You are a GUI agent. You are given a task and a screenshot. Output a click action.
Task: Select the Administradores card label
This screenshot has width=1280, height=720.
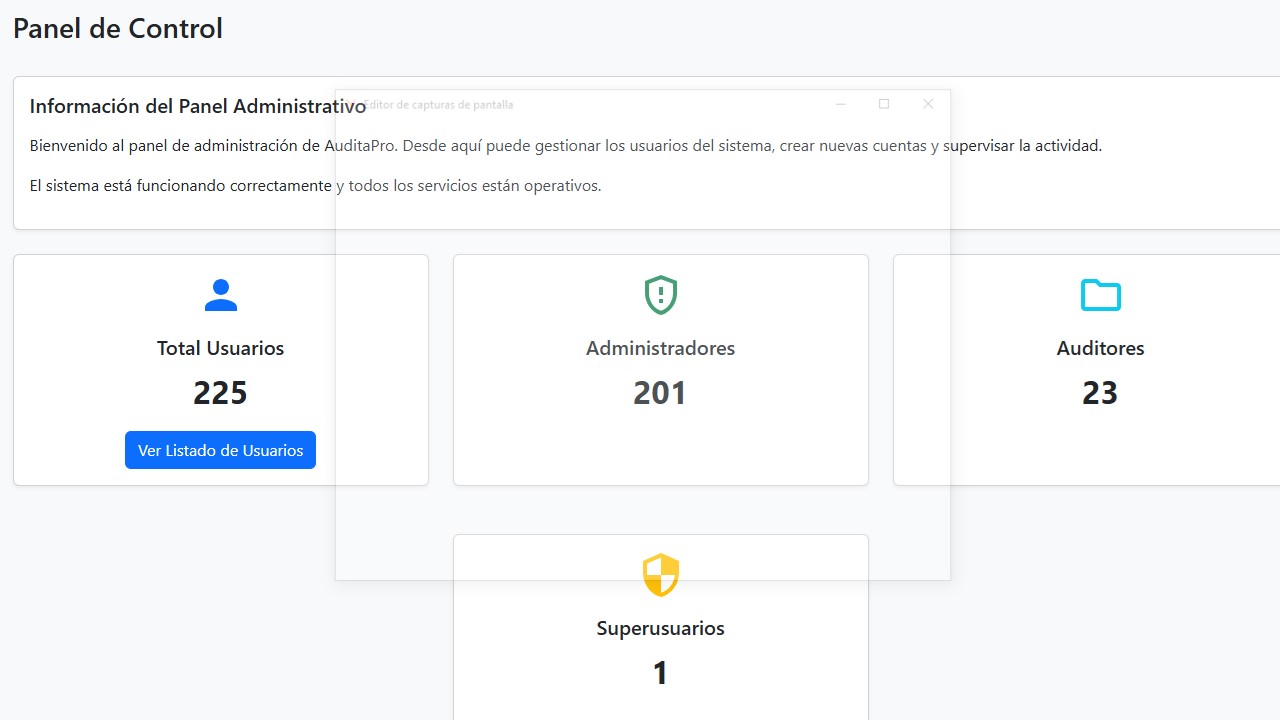tap(660, 348)
